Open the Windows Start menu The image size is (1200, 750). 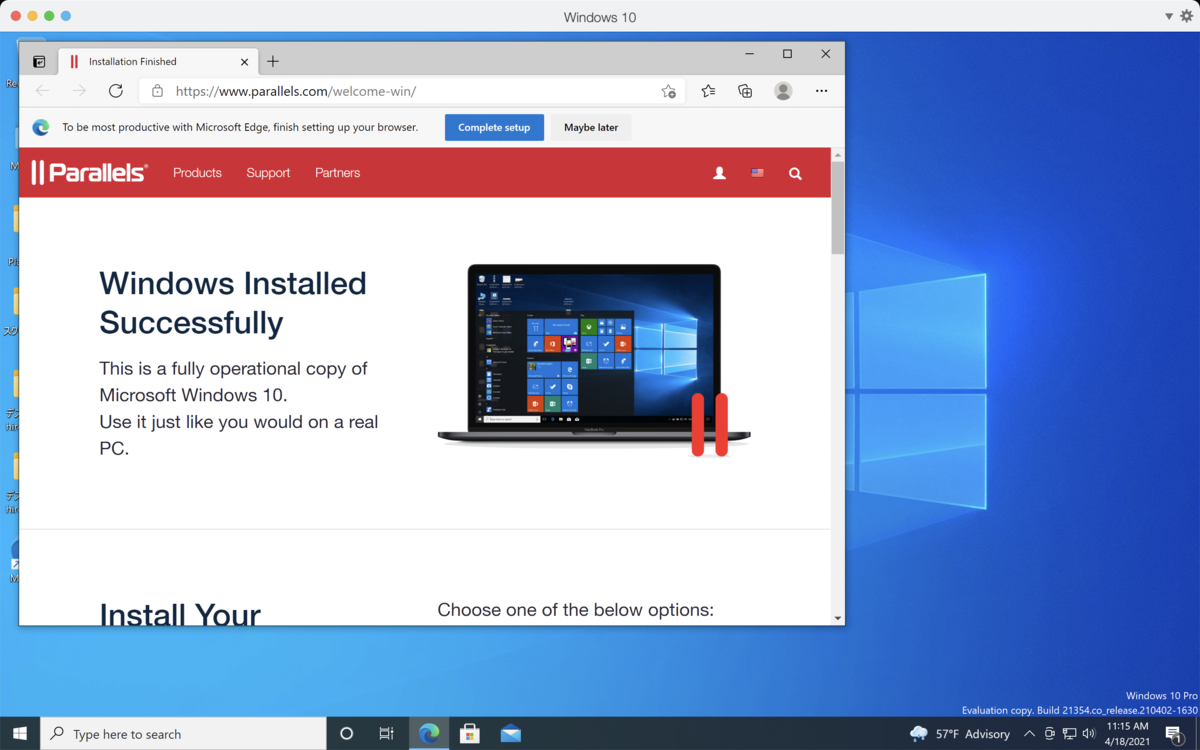[20, 734]
